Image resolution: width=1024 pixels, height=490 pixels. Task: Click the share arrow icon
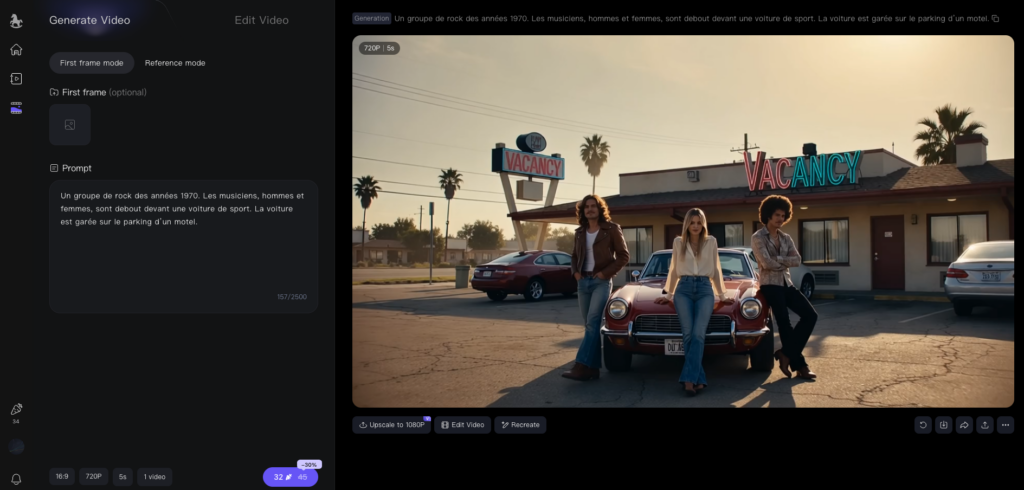point(964,425)
